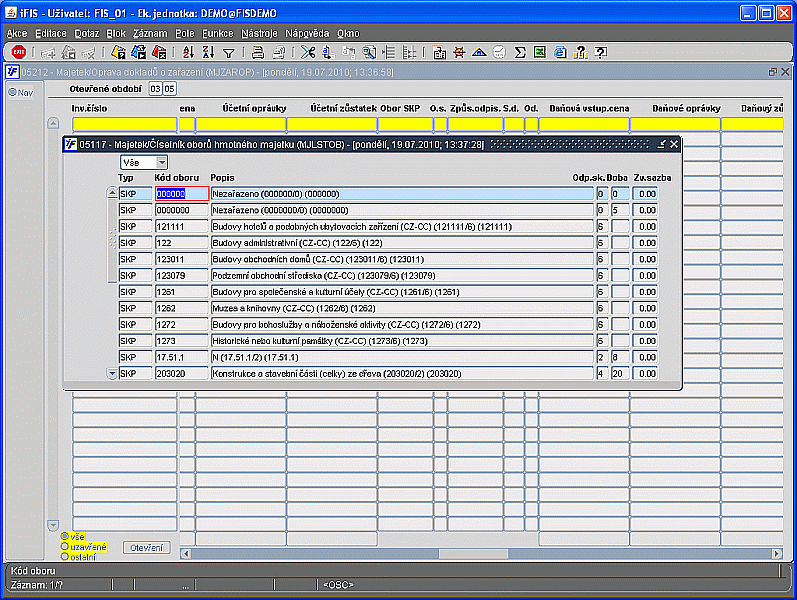Viewport: 797px width, 600px height.
Task: Select the "vše" radio button
Action: click(65, 537)
